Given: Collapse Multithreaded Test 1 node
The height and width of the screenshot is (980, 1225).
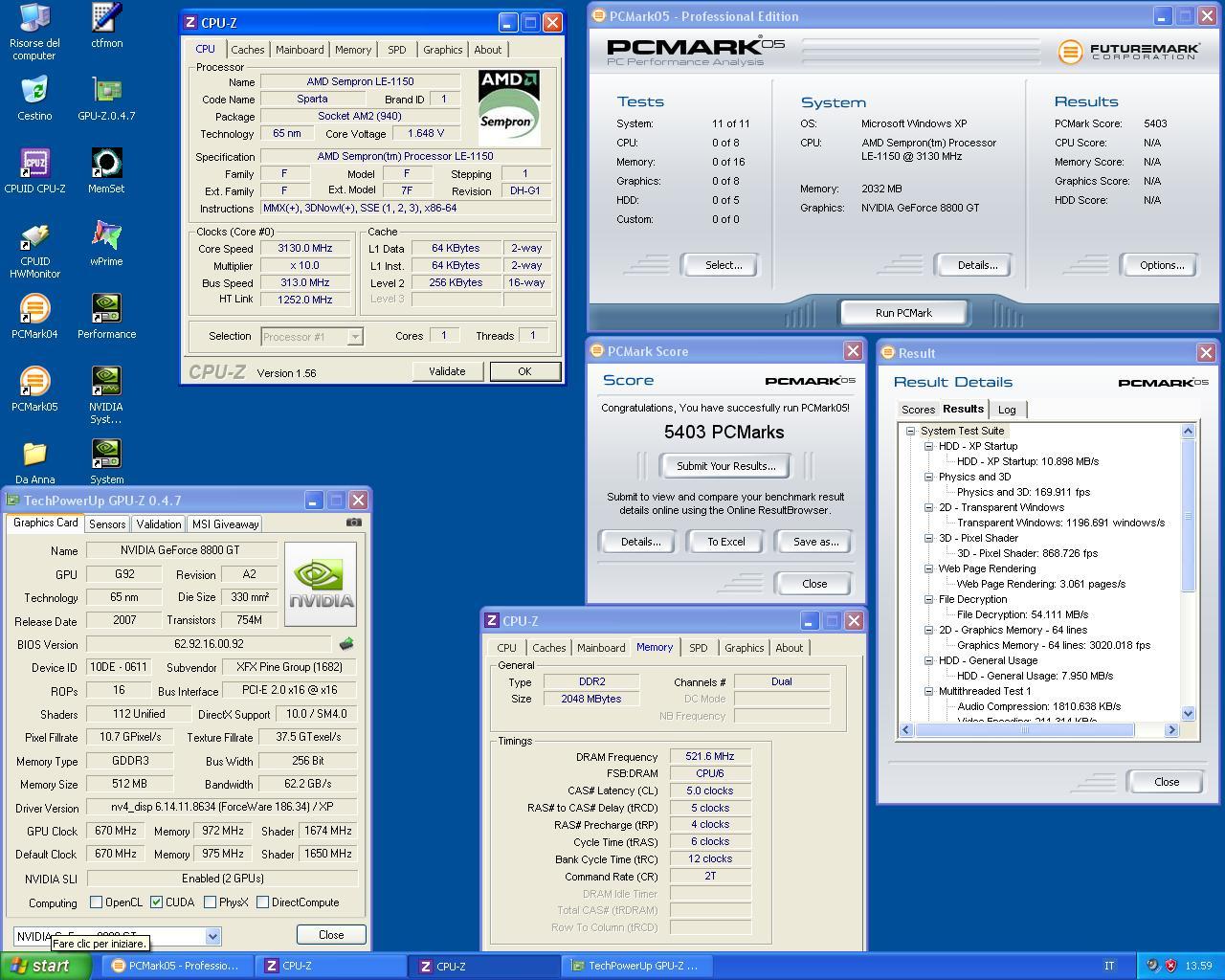Looking at the screenshot, I should click(928, 691).
